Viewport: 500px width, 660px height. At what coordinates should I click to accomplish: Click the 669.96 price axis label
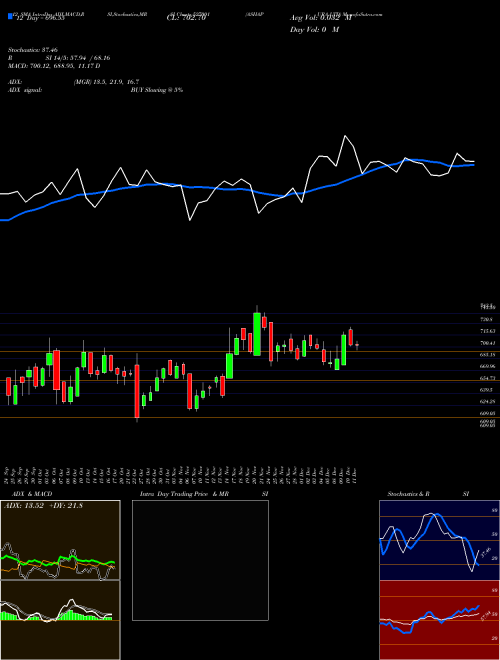point(487,366)
